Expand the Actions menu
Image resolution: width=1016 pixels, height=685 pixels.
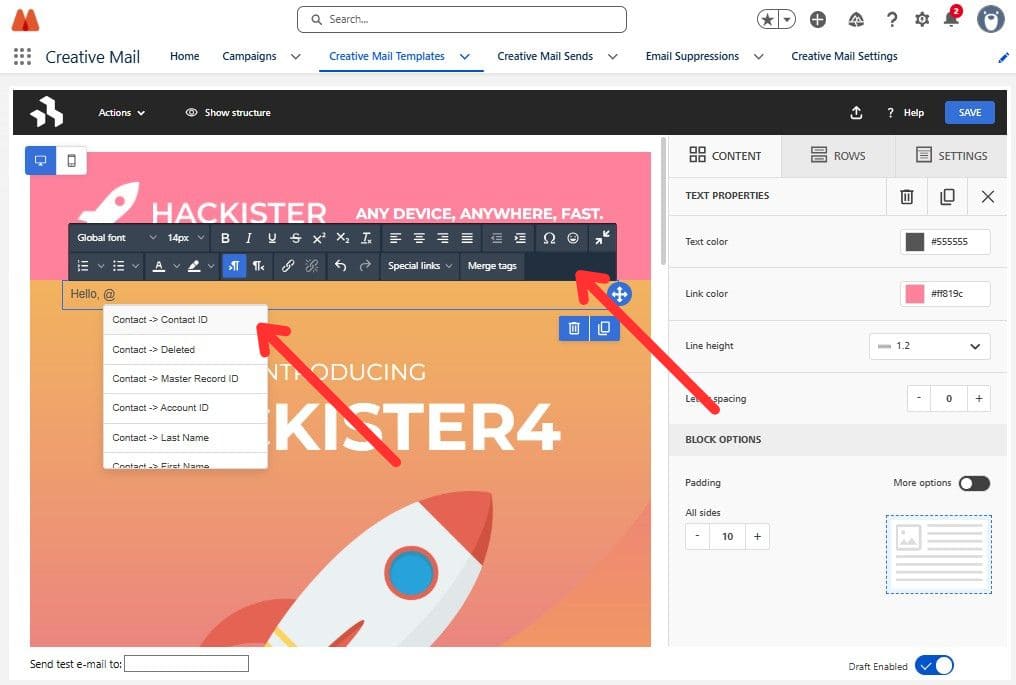click(121, 113)
